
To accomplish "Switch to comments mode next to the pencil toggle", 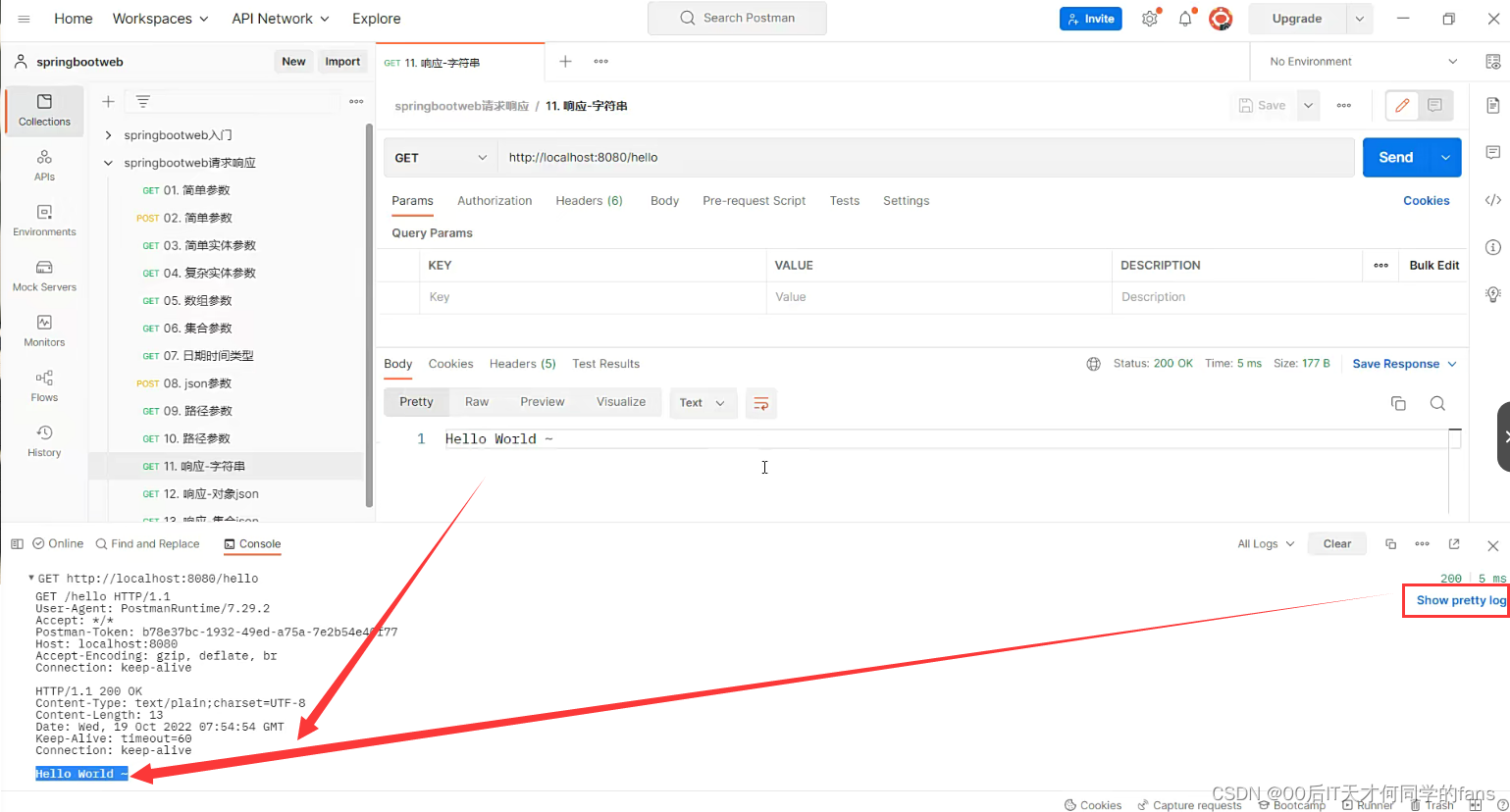I will pos(1433,105).
